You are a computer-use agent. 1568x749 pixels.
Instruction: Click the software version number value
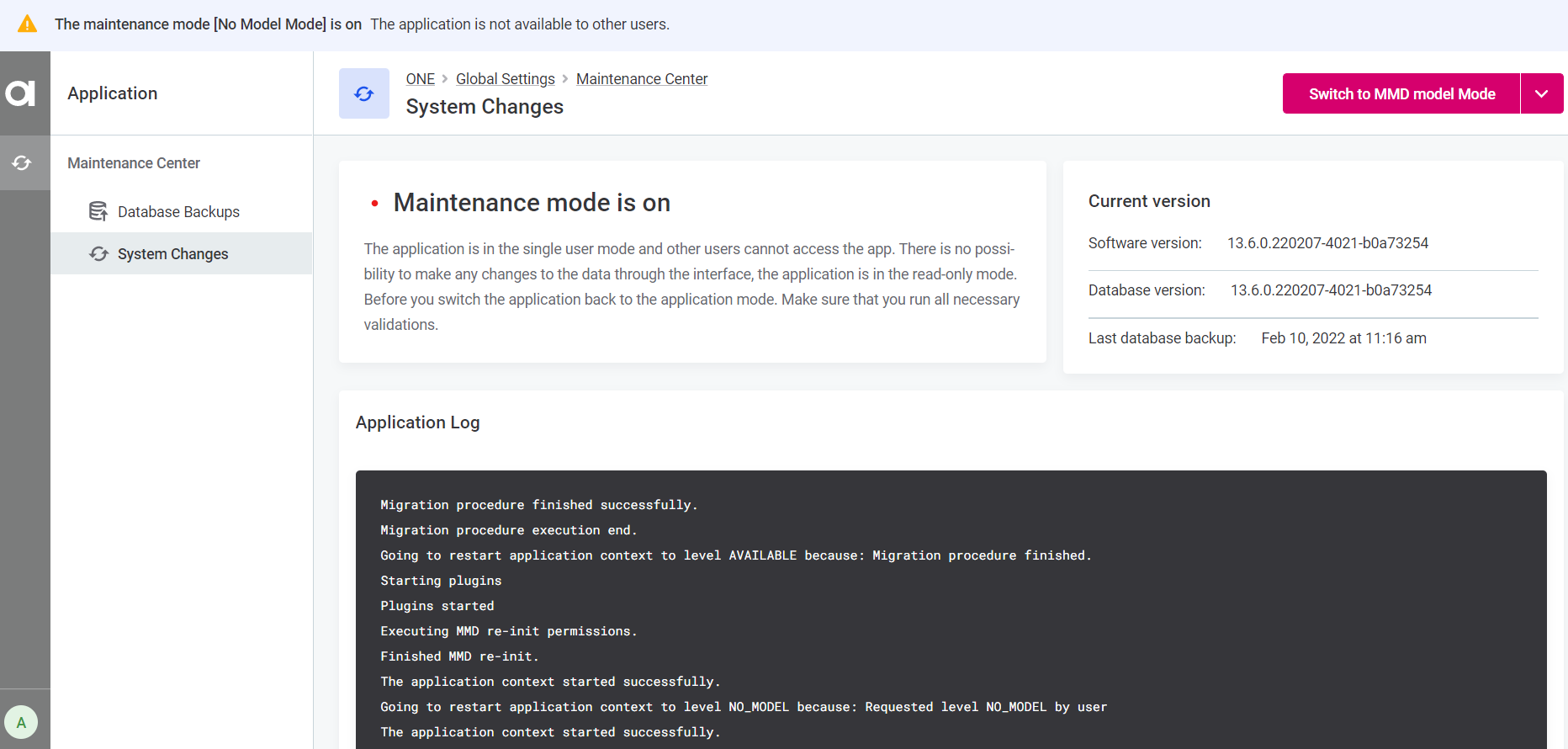click(x=1327, y=243)
